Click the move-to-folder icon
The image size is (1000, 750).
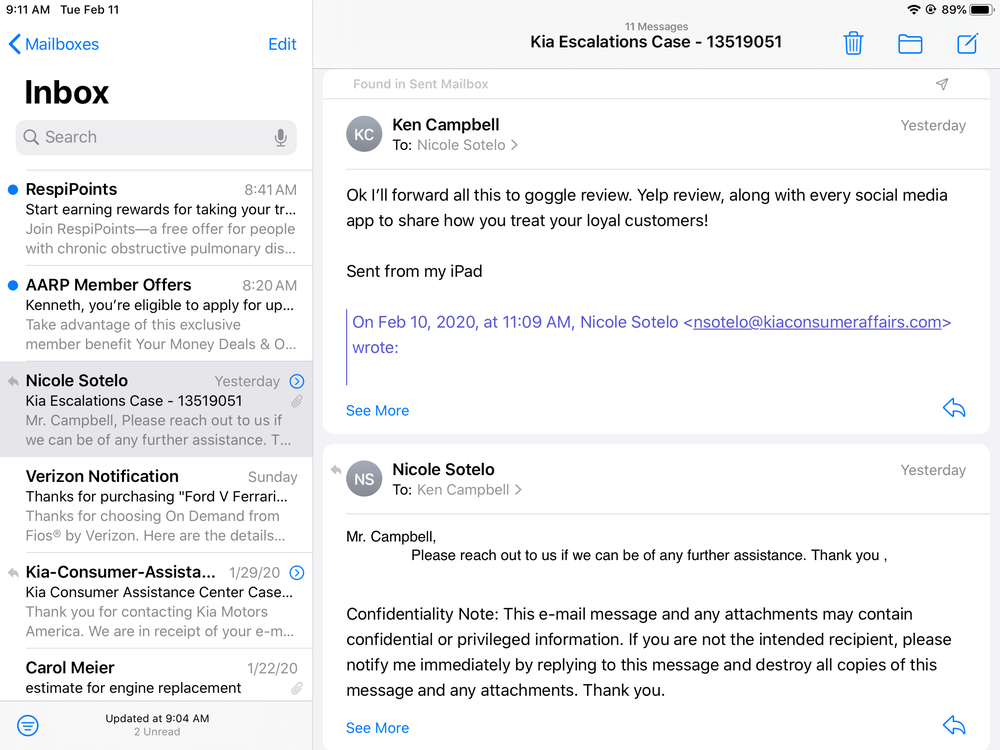[910, 43]
